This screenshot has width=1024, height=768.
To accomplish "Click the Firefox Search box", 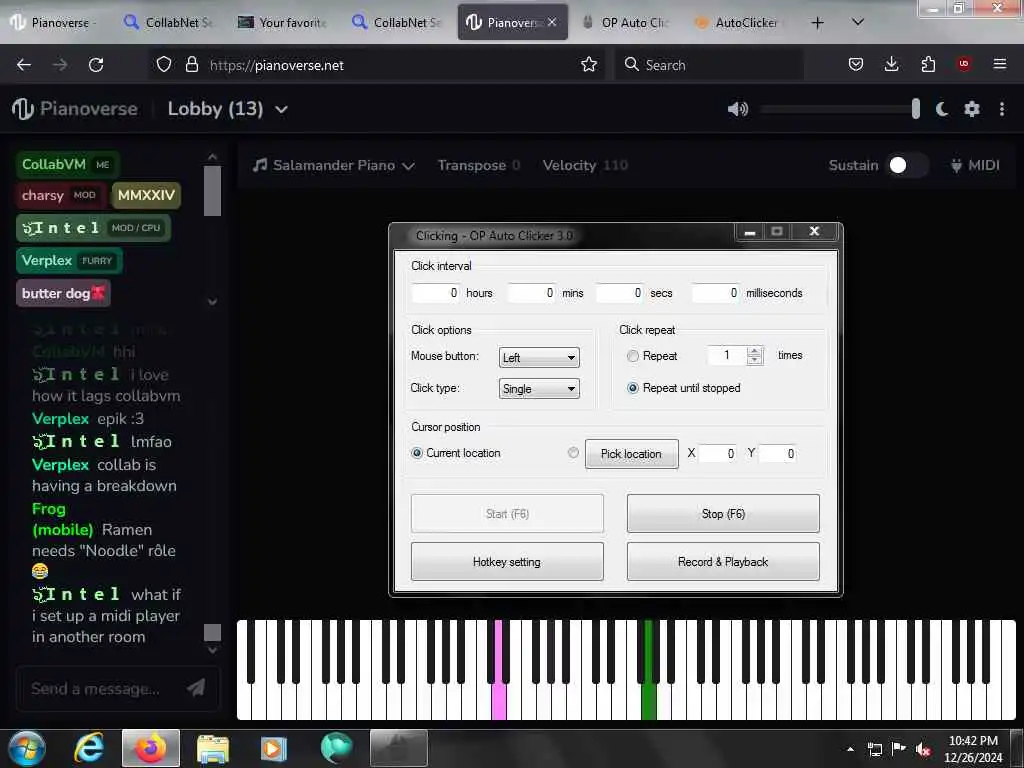I will [709, 65].
